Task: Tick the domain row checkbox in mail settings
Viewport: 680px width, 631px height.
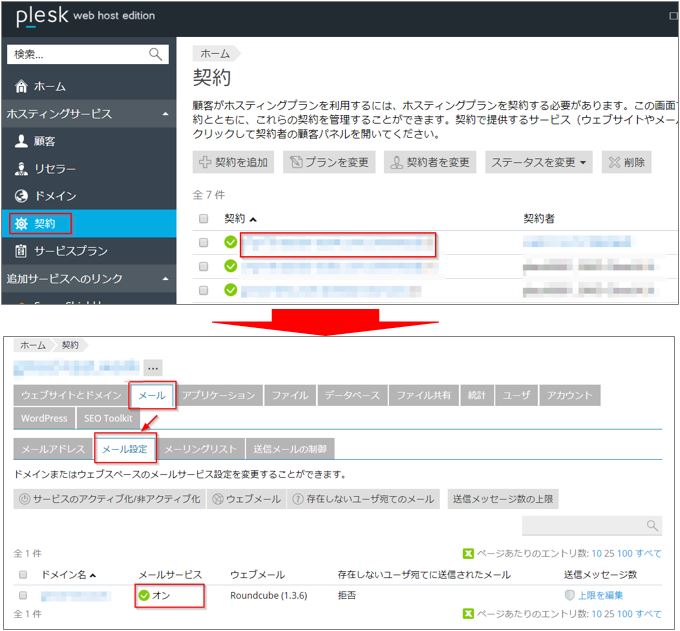Action: (x=23, y=595)
